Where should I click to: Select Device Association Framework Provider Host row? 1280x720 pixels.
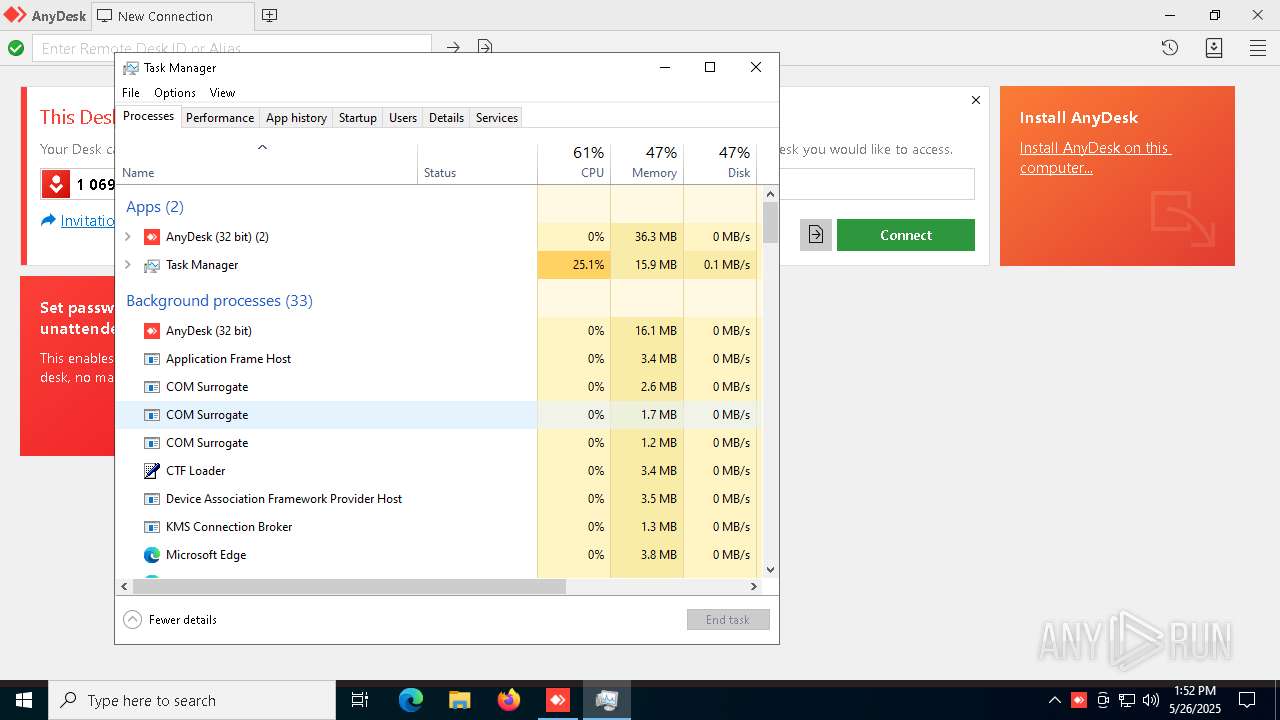click(437, 499)
